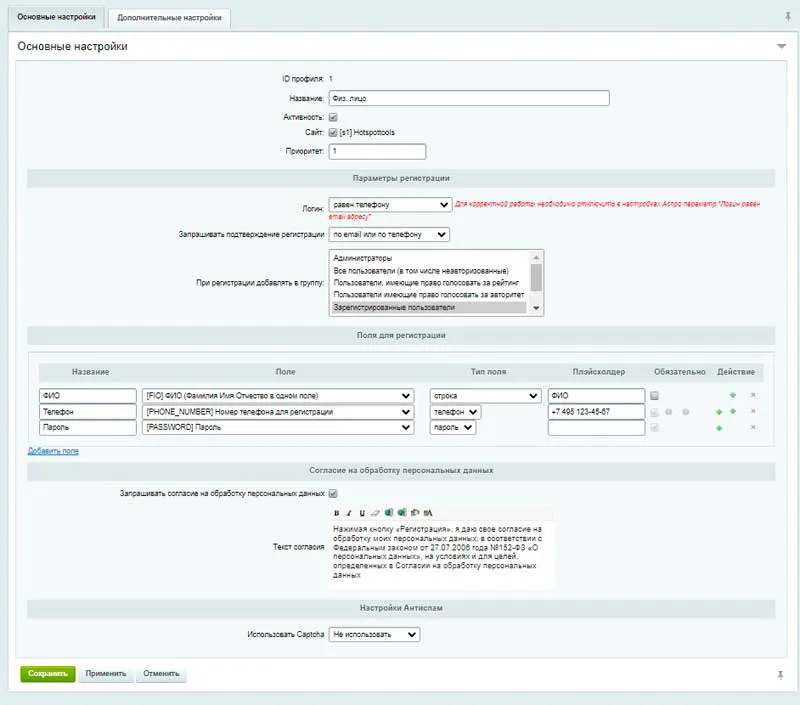Toggle the Активность checkbox
This screenshot has width=800, height=705.
(x=333, y=117)
